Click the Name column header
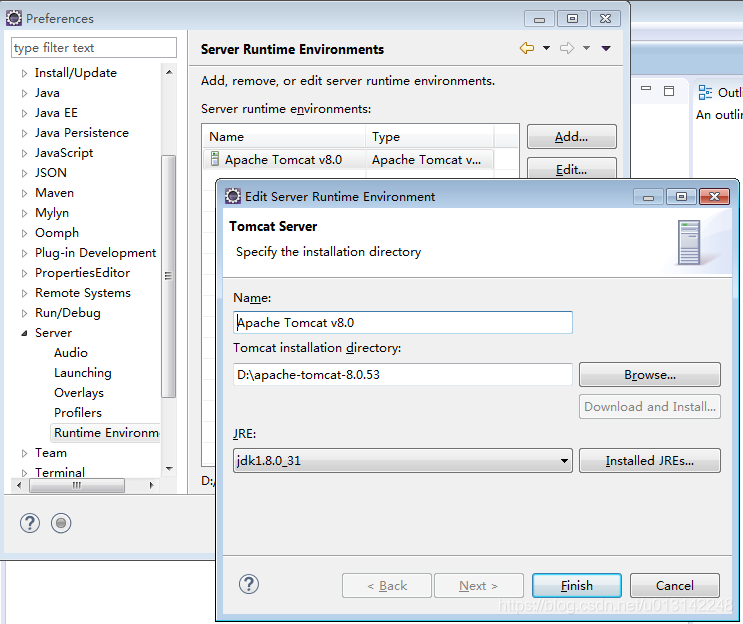The image size is (743, 624). [x=284, y=136]
